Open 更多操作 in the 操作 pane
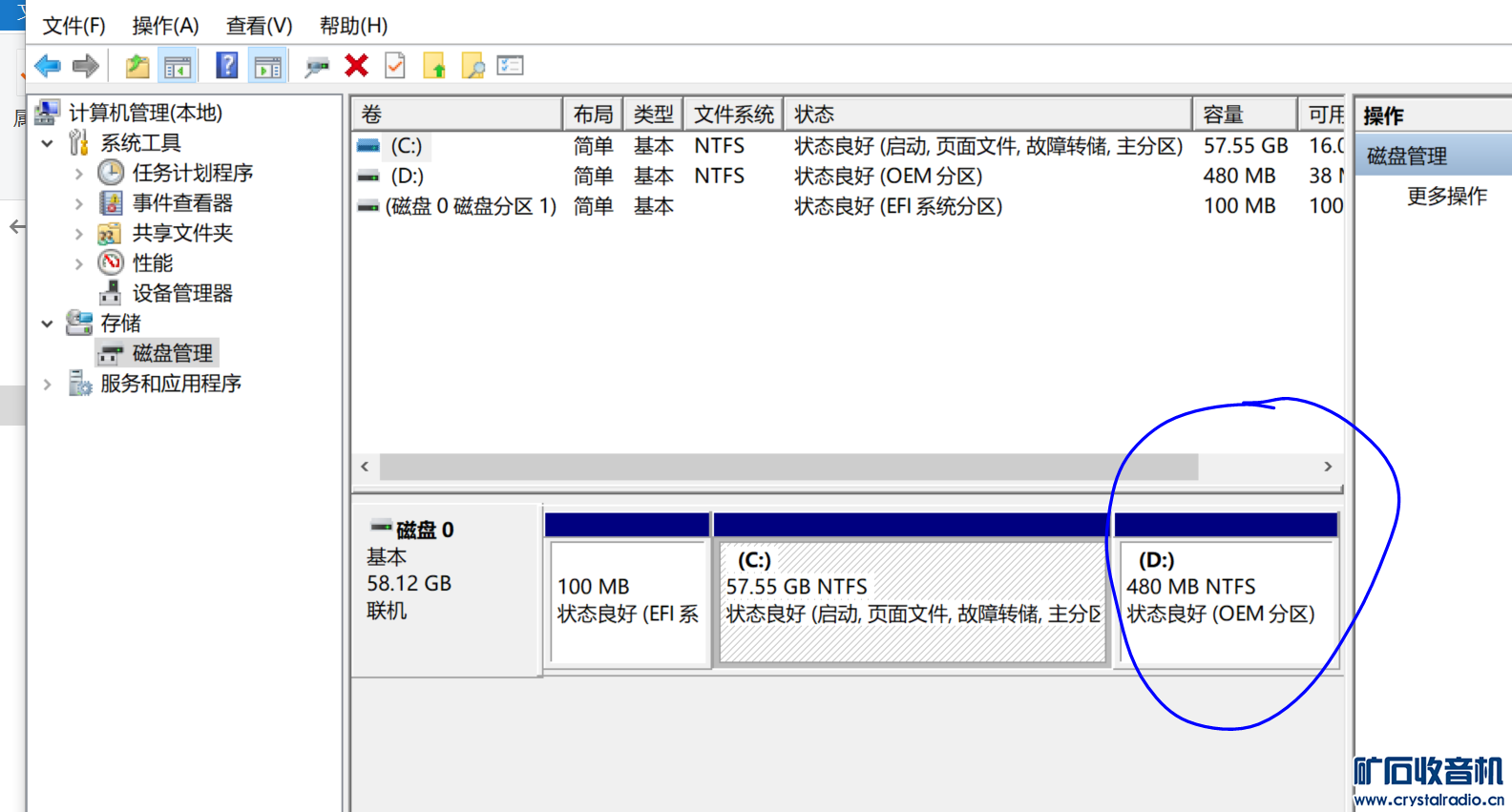Screen dimensions: 1512x812 (1447, 197)
